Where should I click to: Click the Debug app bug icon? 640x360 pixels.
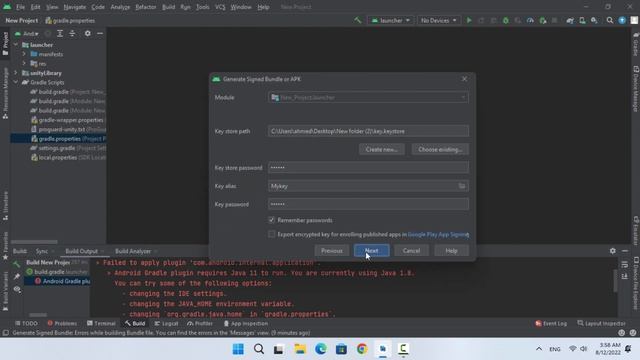click(x=506, y=20)
